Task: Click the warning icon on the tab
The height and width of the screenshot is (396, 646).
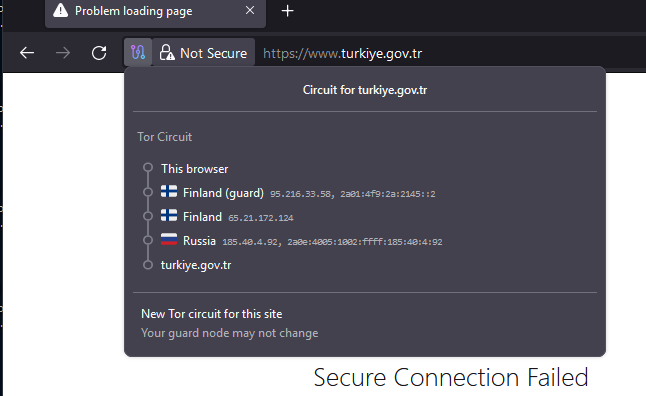Action: click(x=61, y=10)
